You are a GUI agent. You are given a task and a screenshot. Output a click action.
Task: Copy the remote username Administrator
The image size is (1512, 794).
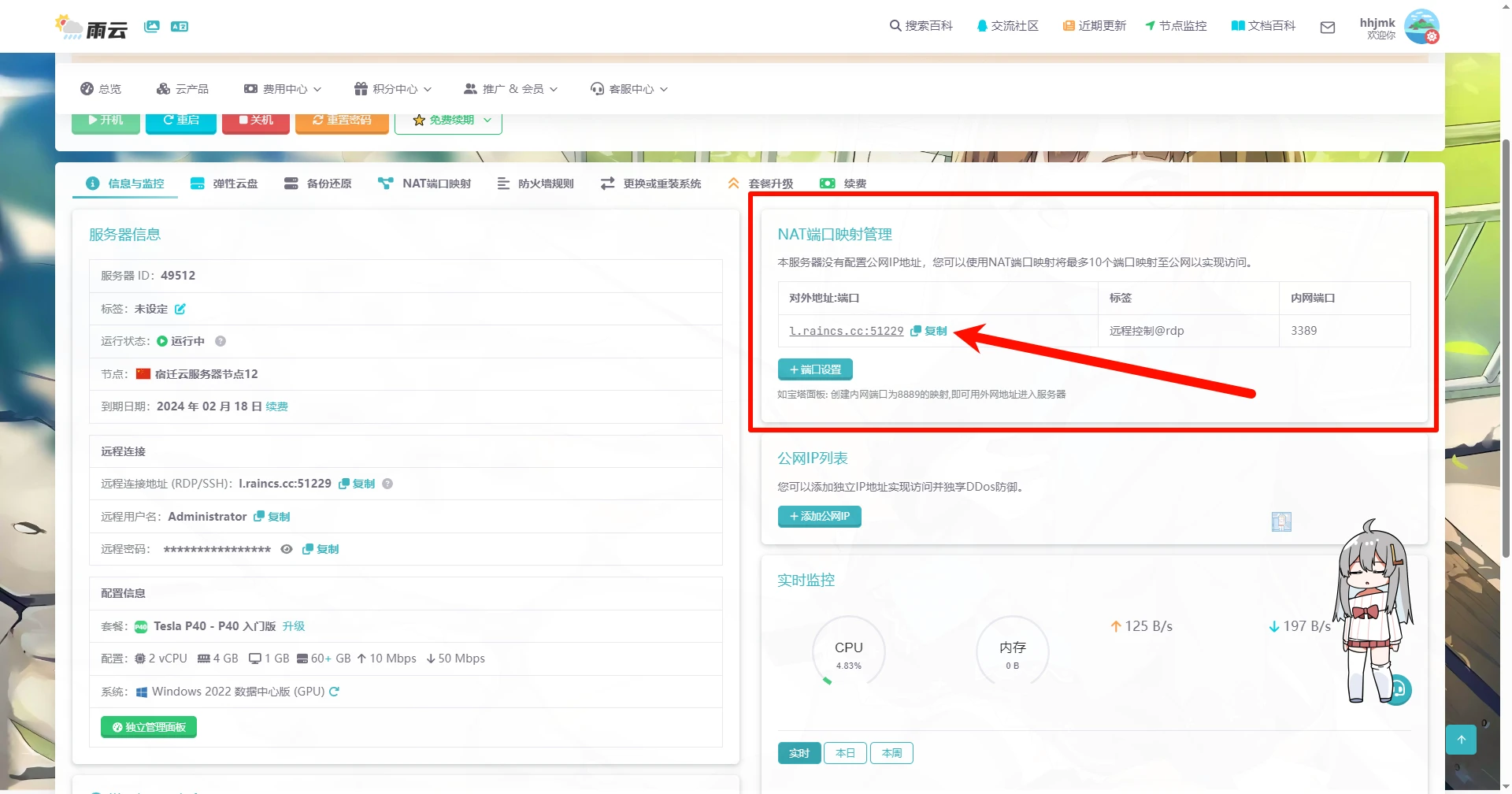(x=272, y=517)
